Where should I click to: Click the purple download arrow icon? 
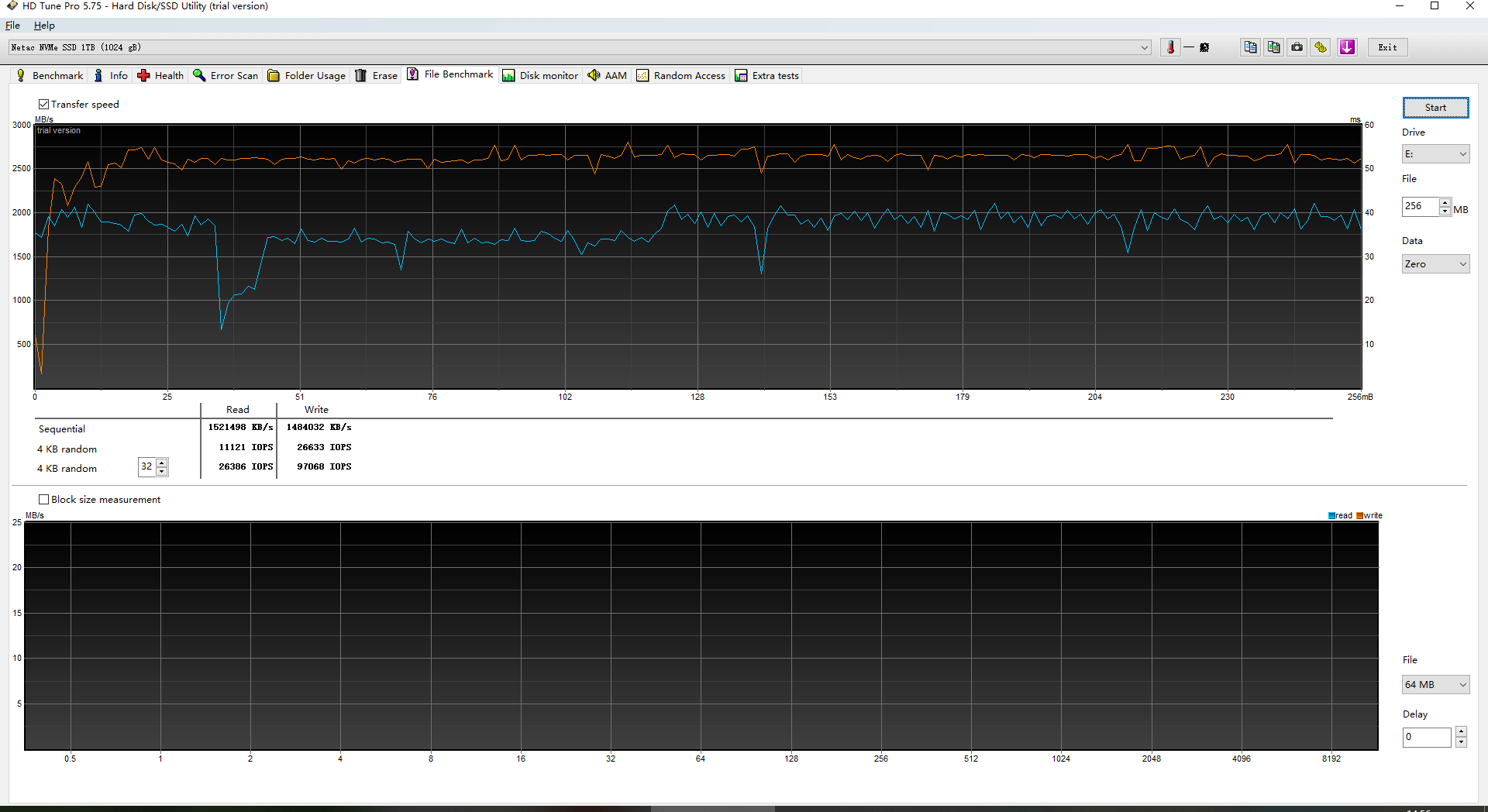[x=1347, y=47]
